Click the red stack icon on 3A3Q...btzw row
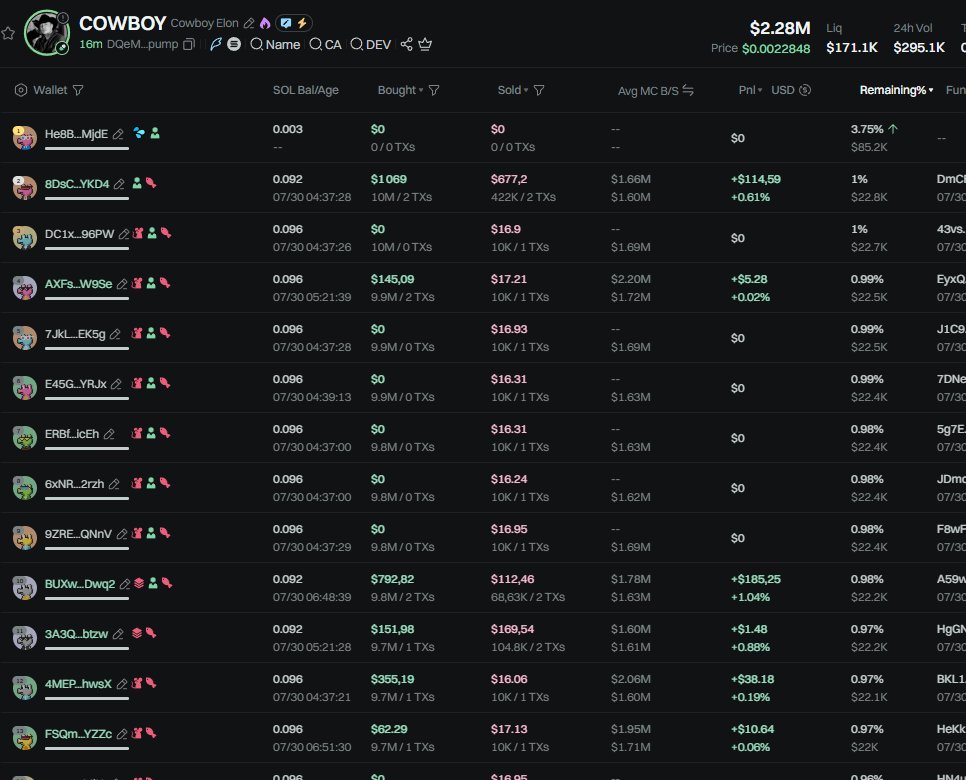The height and width of the screenshot is (780, 966). (x=137, y=632)
